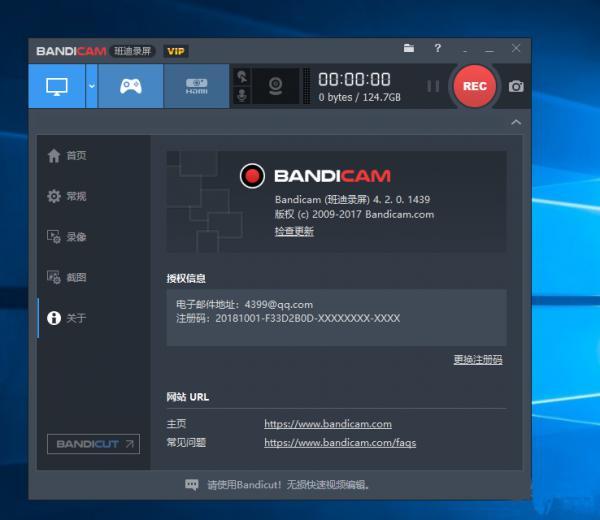Click the red Bandicam record logo
Image resolution: width=600 pixels, height=520 pixels.
(x=252, y=176)
